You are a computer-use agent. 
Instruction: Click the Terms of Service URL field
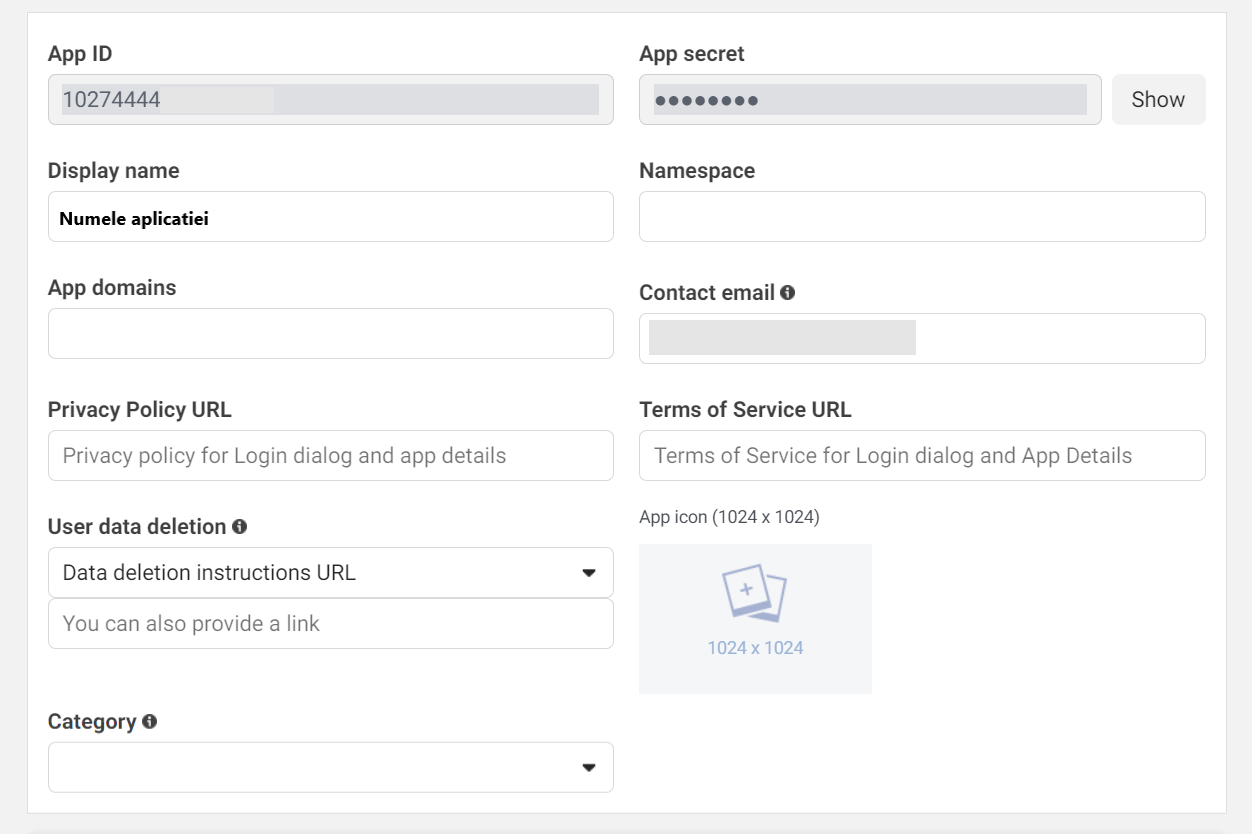coord(921,456)
